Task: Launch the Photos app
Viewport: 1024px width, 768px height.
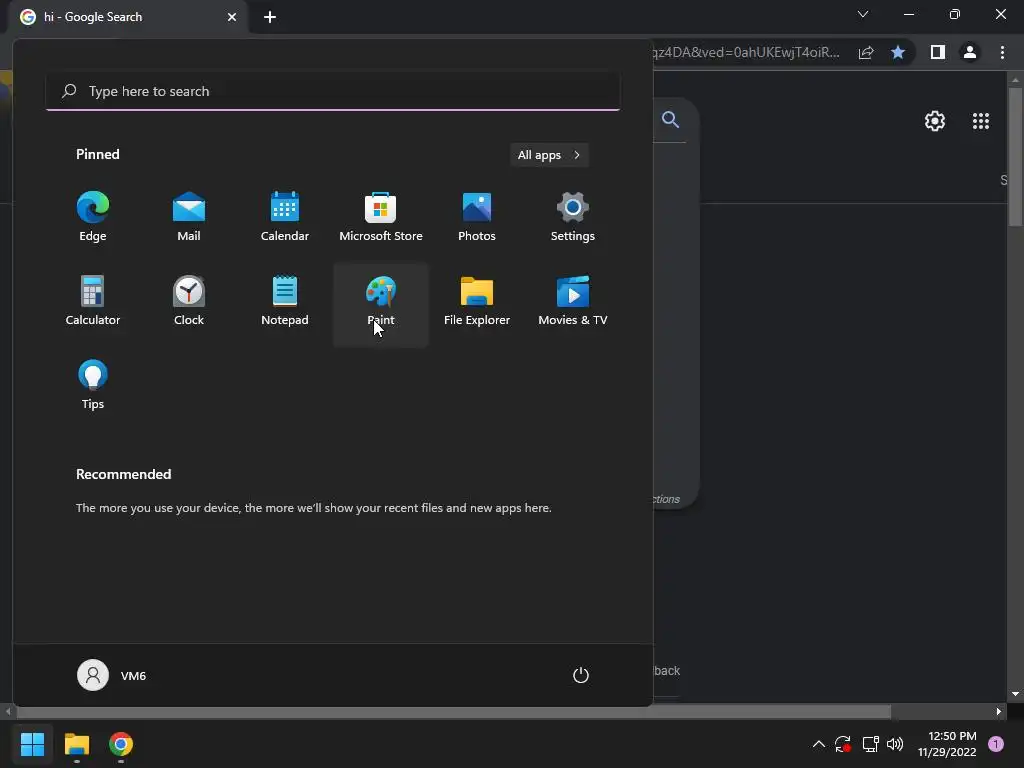Action: point(477,217)
